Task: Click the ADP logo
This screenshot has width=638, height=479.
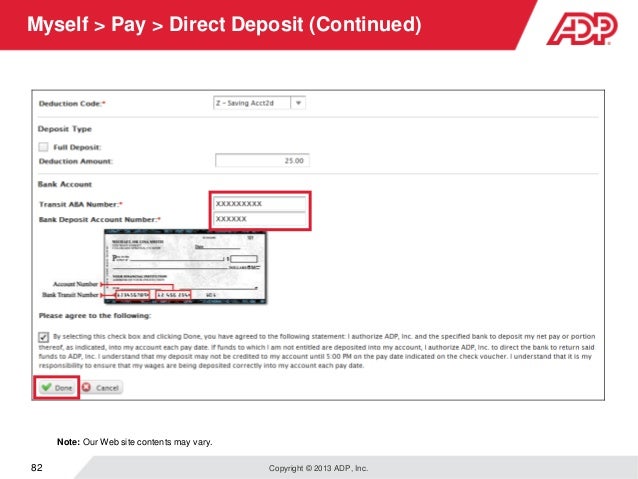Action: pos(582,28)
